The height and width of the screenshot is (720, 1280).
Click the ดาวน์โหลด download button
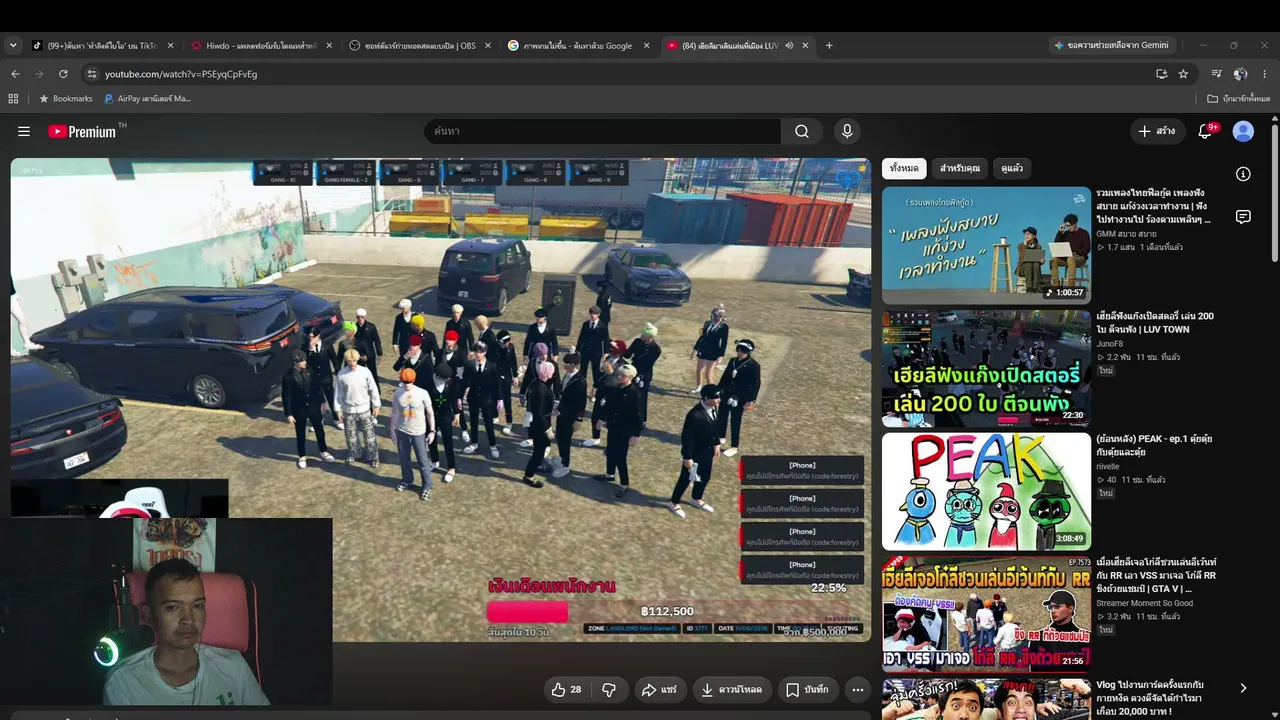tap(731, 689)
